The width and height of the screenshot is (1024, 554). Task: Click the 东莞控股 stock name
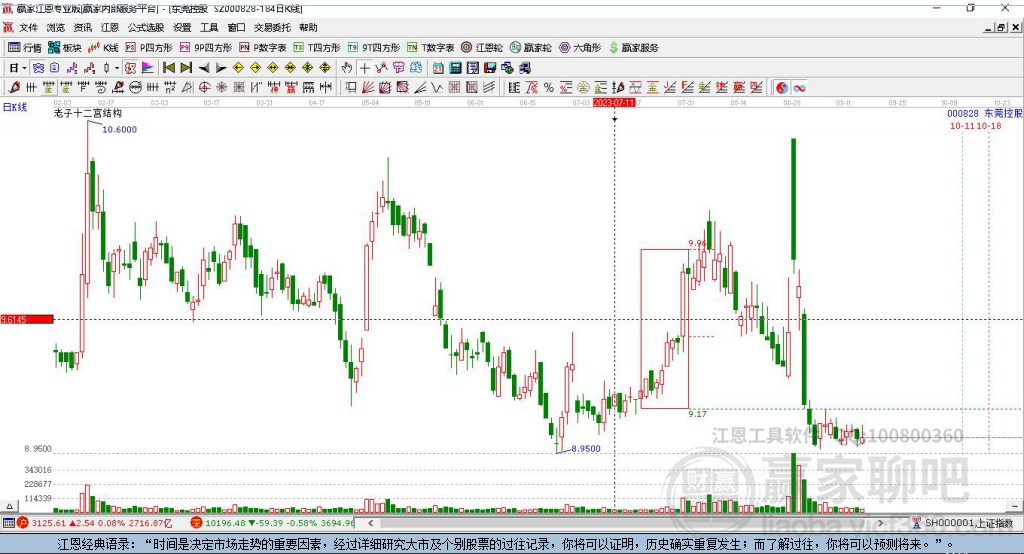click(1003, 114)
